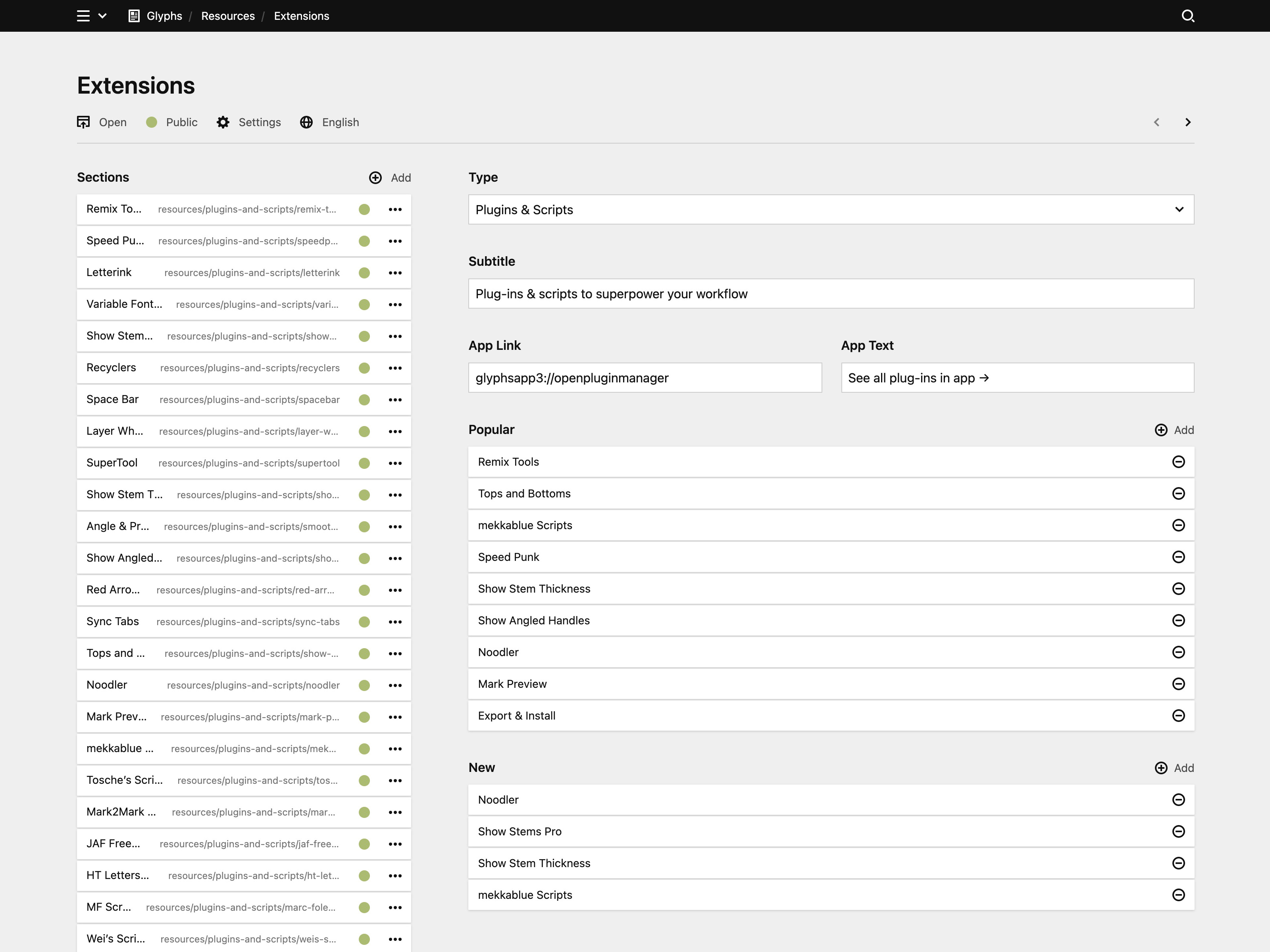Remove Show Stems Pro from New

(1178, 831)
